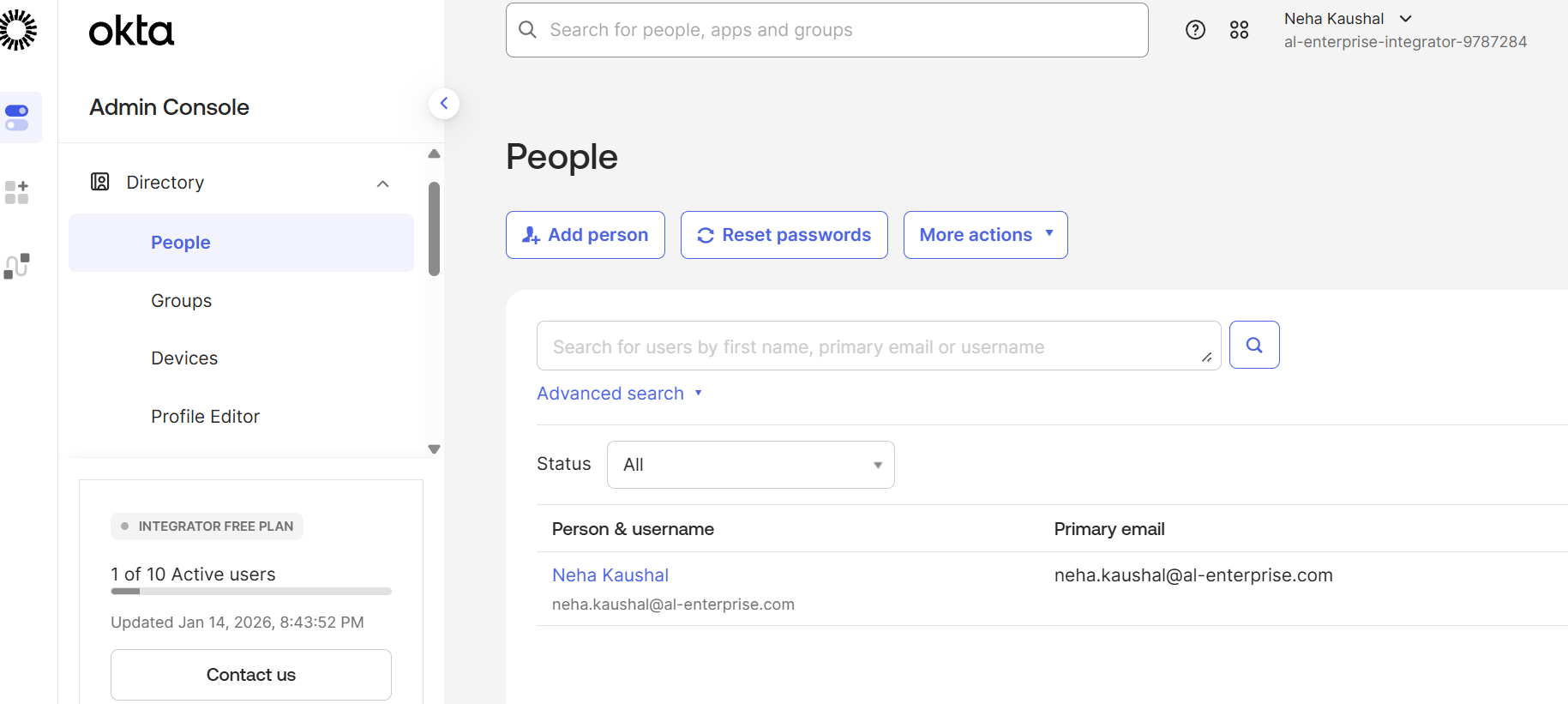
Task: Click the Add person button
Action: pyautogui.click(x=585, y=234)
